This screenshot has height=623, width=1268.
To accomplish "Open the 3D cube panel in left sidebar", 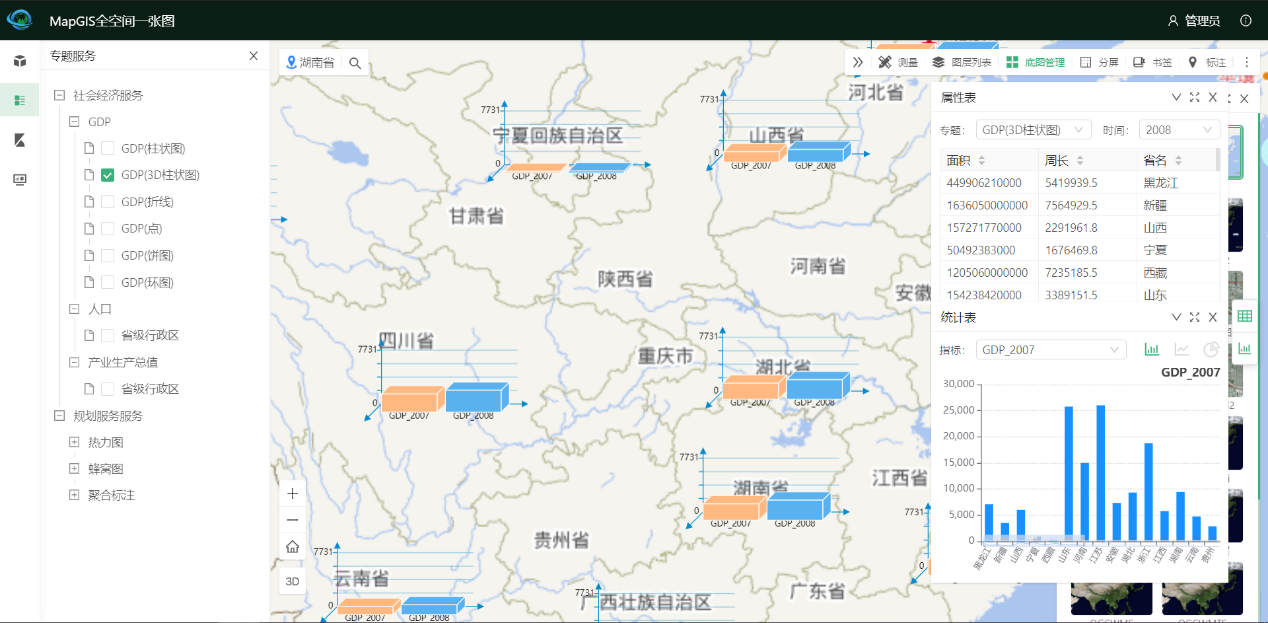I will [x=19, y=61].
